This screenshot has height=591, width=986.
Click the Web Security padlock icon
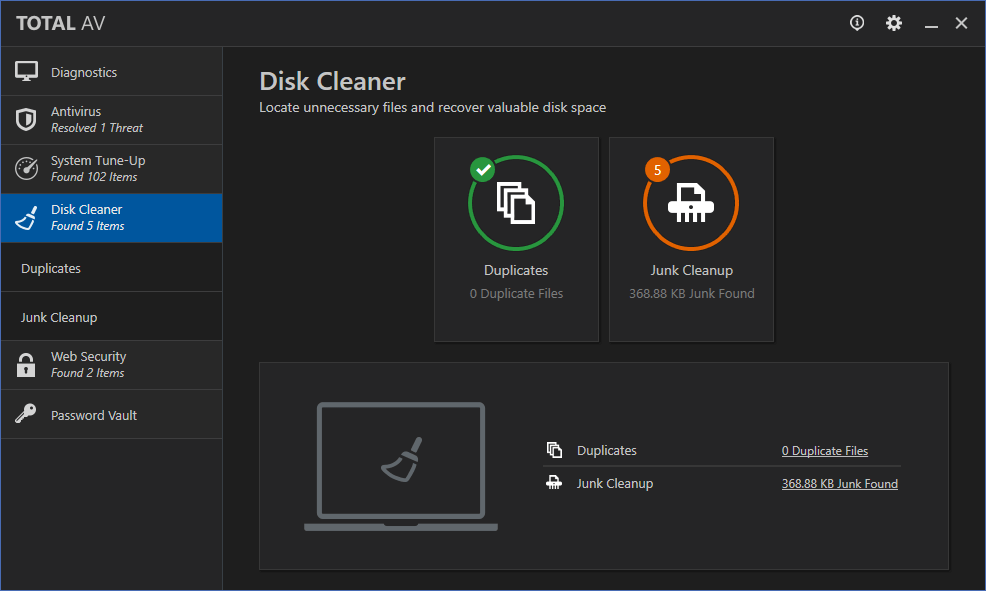pyautogui.click(x=26, y=365)
